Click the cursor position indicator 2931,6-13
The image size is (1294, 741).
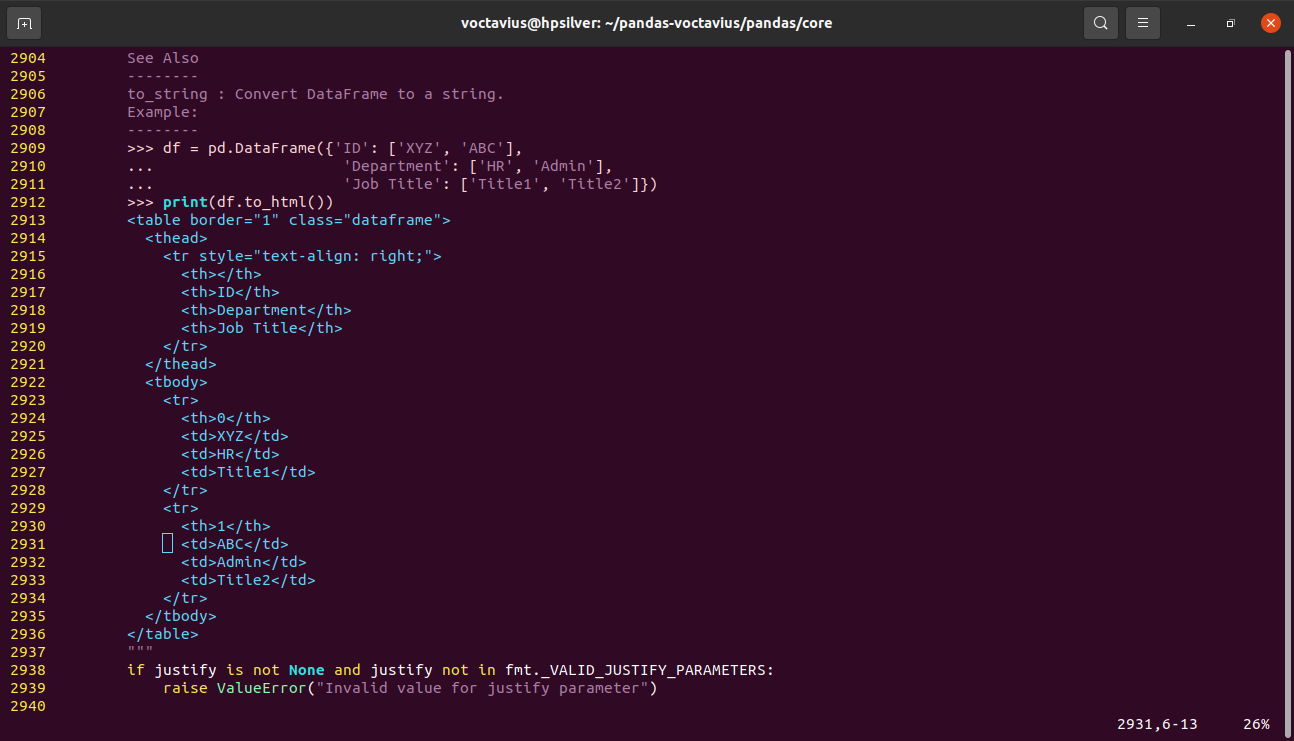pos(1157,724)
